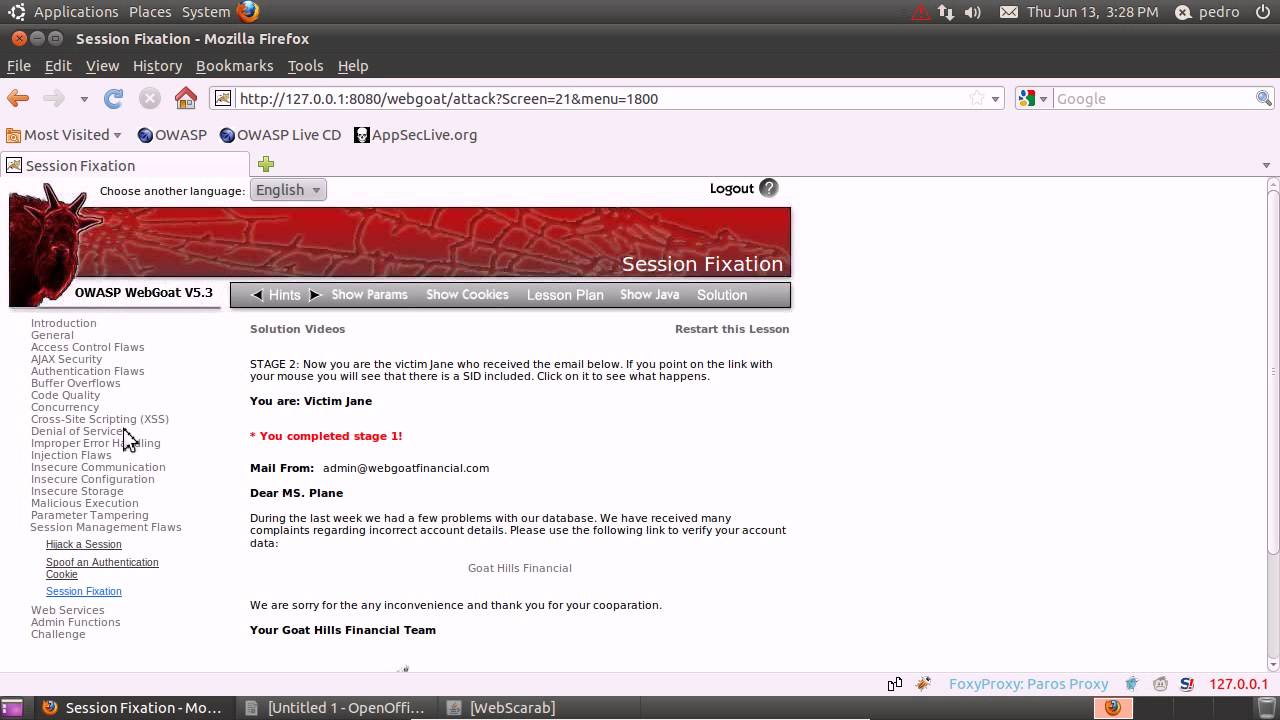The image size is (1280, 720).
Task: Open the Tools menu
Action: [x=305, y=66]
